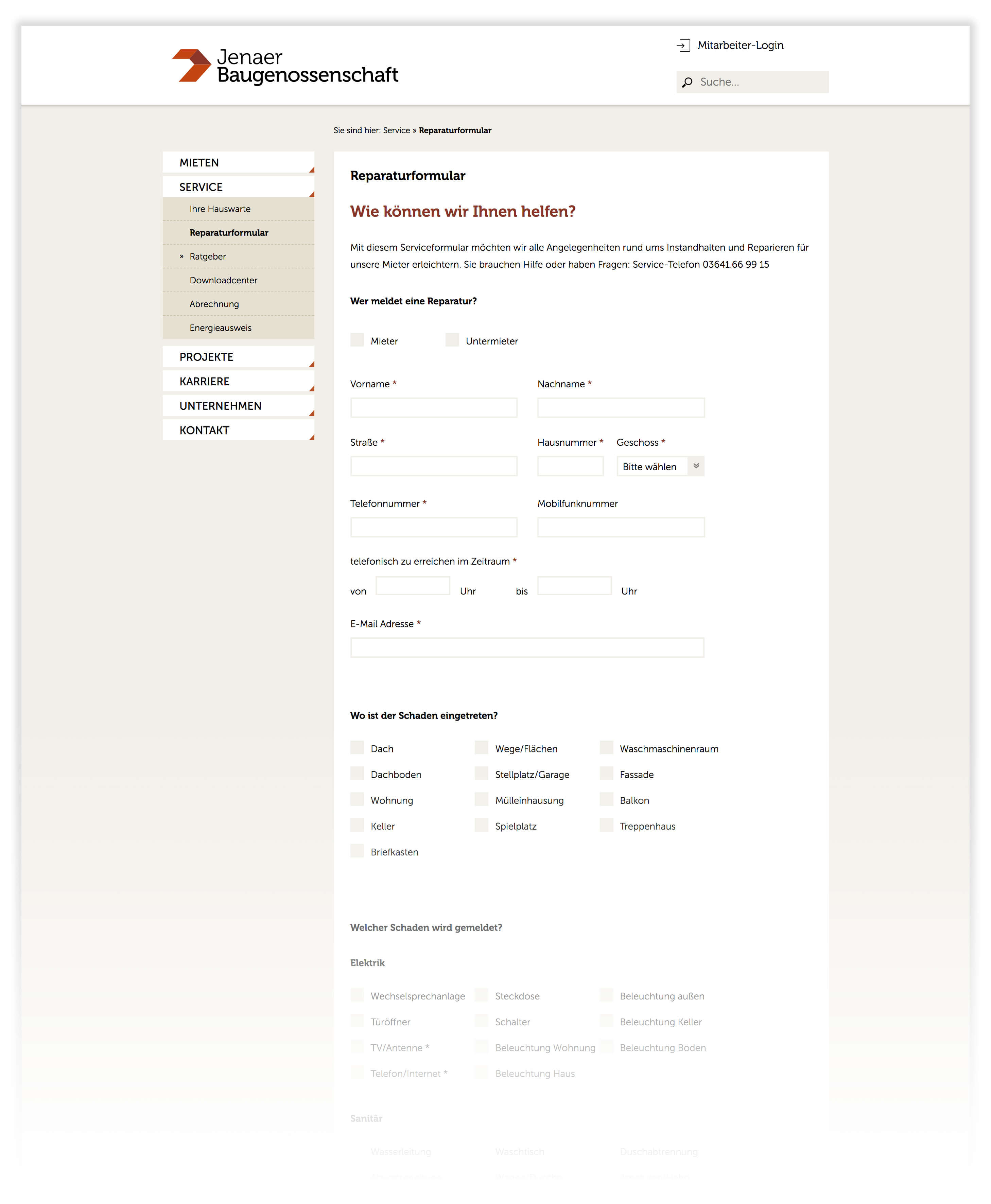Check the Dach checkbox
Image resolution: width=991 pixels, height=1204 pixels.
[358, 747]
